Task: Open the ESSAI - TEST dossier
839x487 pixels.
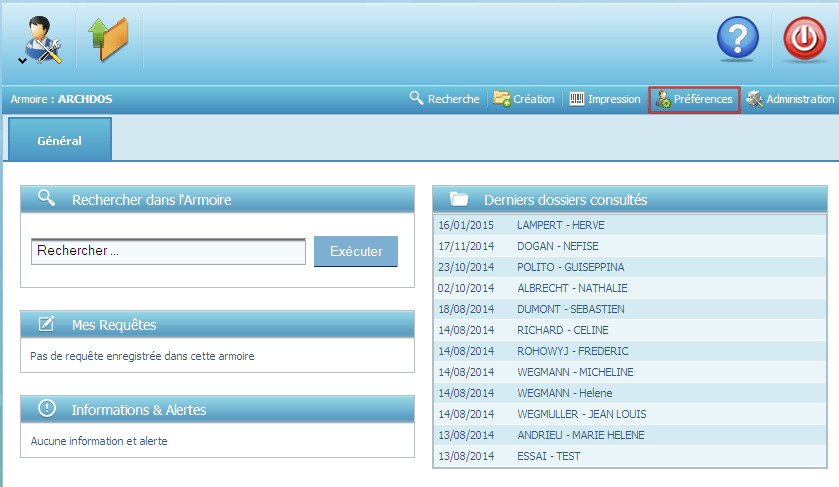Action: point(548,456)
